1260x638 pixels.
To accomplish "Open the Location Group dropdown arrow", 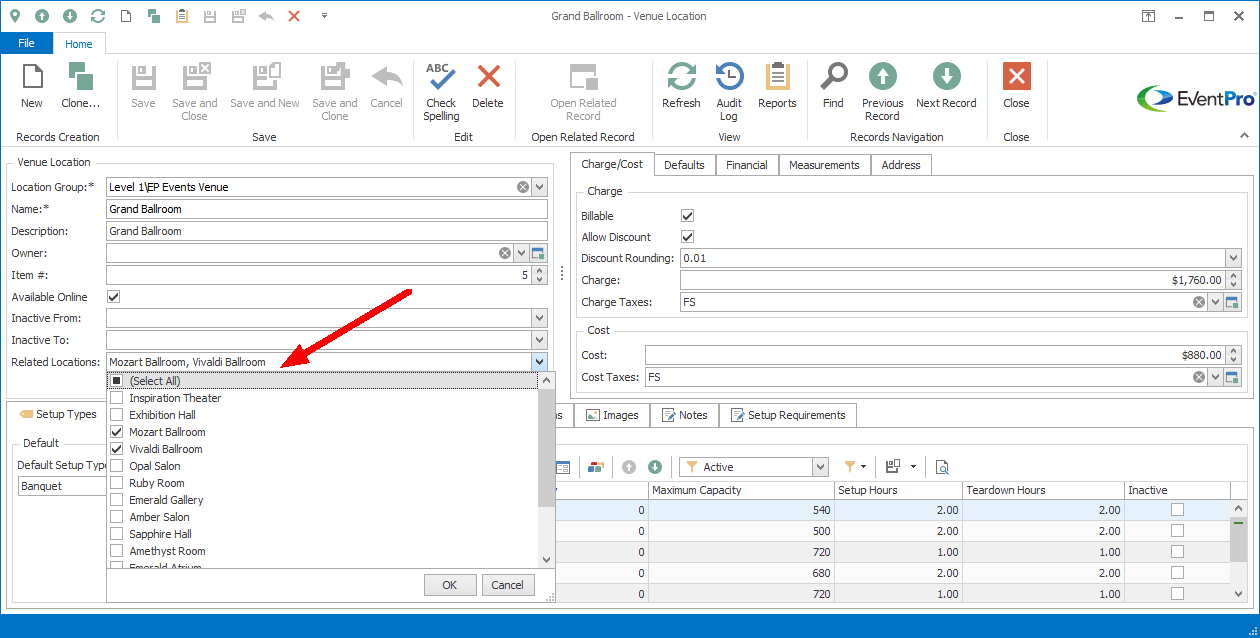I will [539, 187].
